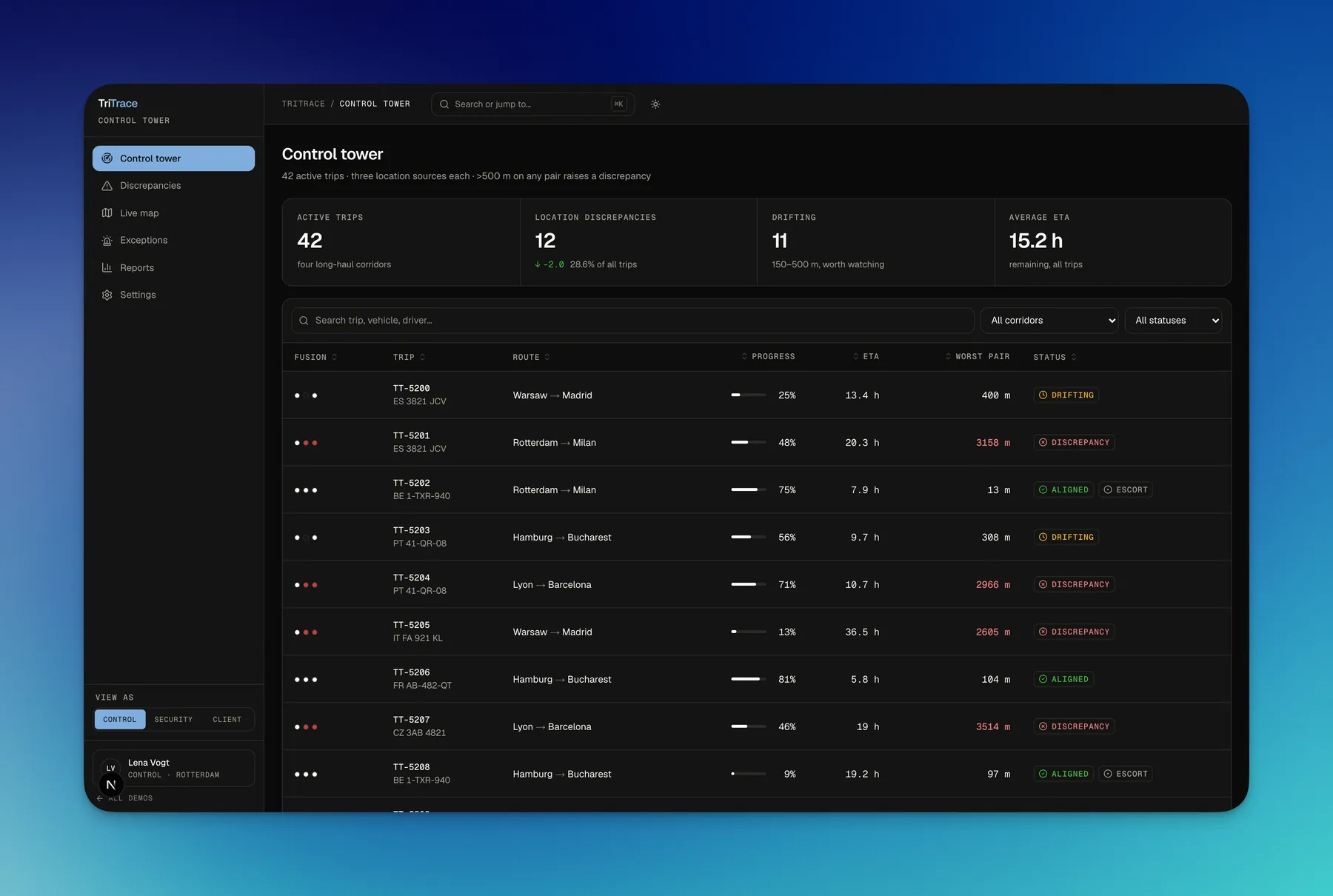Open Discrepancies via its warning triangle icon
This screenshot has width=1333, height=896.
click(107, 186)
